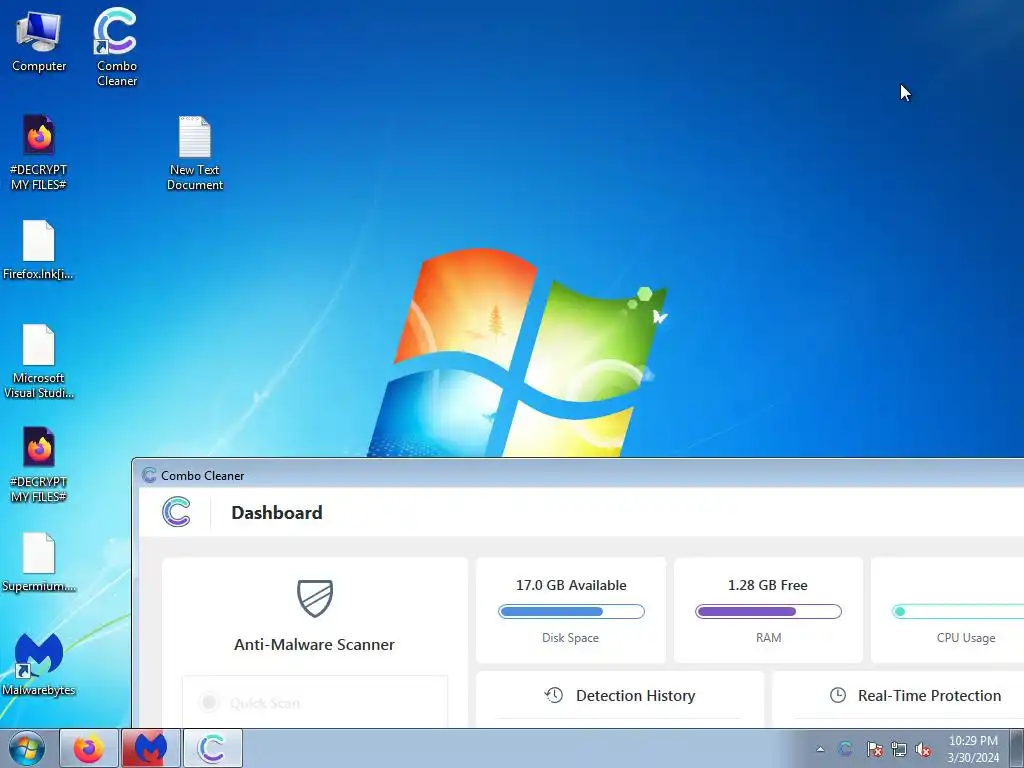Click the 17.0 GB Available text

click(x=571, y=585)
